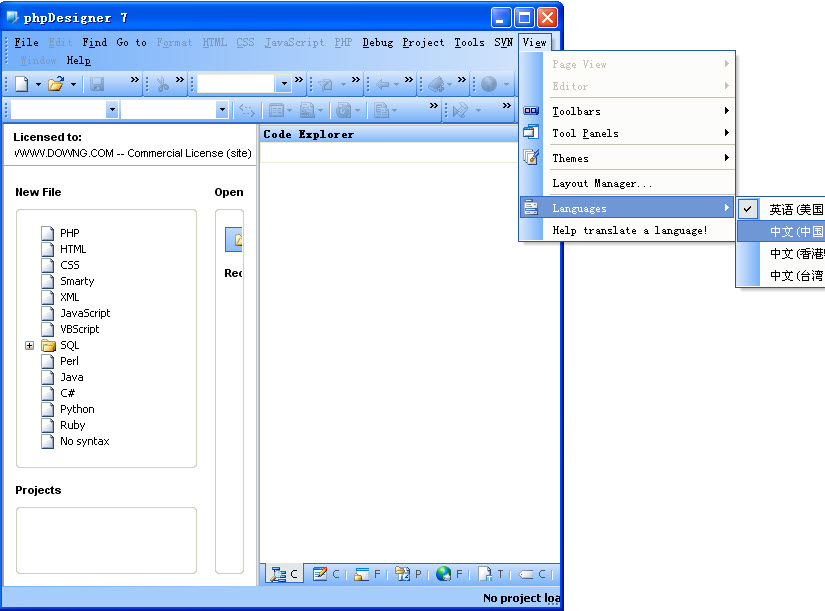Click the back arrow navigation icon
This screenshot has width=825, height=611.
point(383,84)
